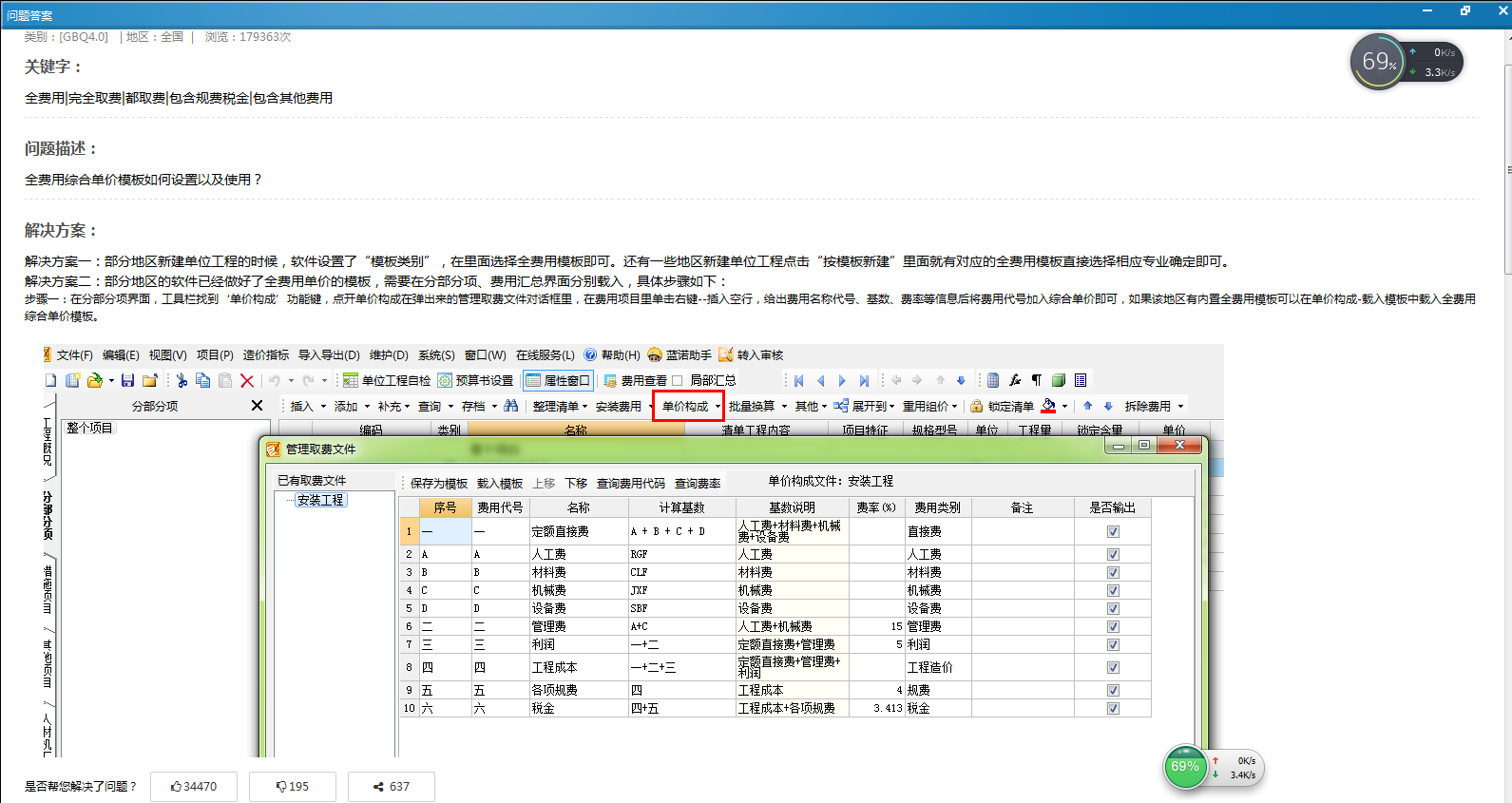This screenshot has width=1512, height=803.
Task: Click 查询费率 button
Action: coord(698,483)
